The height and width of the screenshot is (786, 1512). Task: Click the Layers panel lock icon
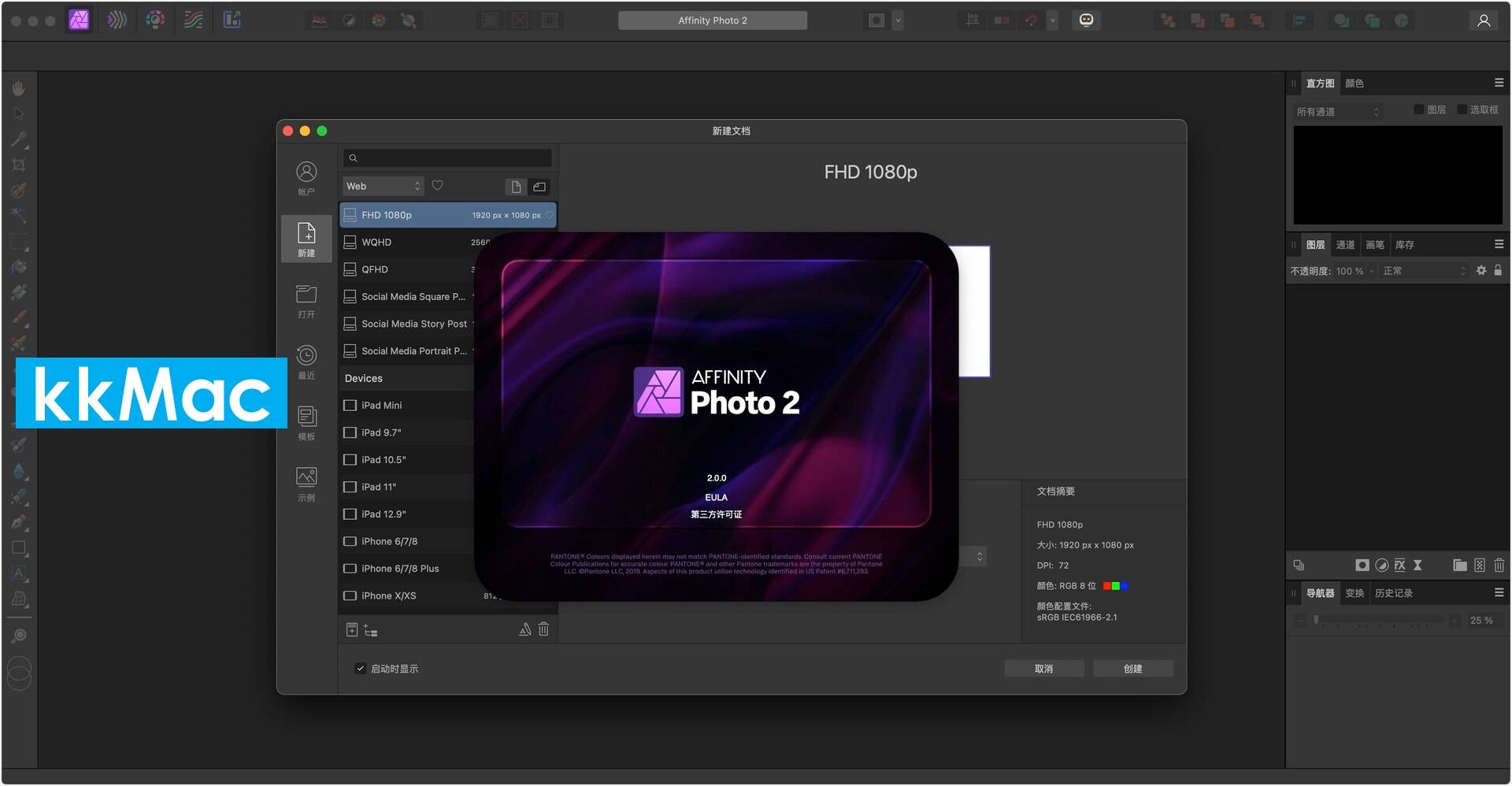[x=1498, y=270]
